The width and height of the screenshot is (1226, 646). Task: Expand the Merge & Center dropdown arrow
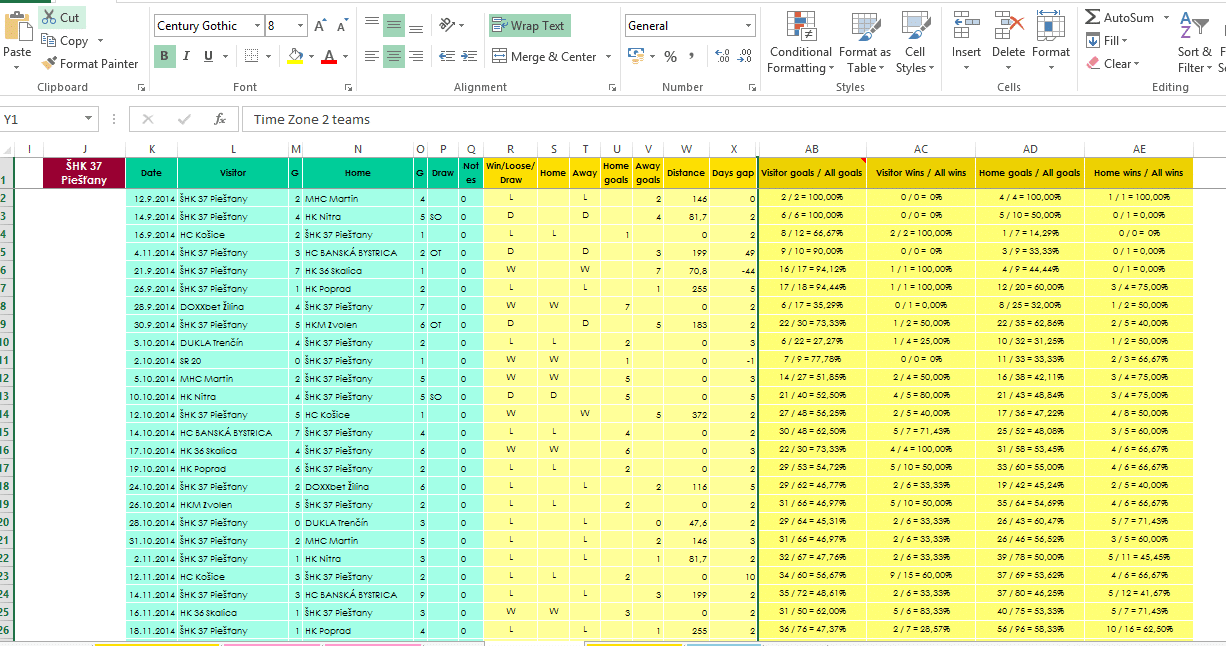pyautogui.click(x=609, y=57)
